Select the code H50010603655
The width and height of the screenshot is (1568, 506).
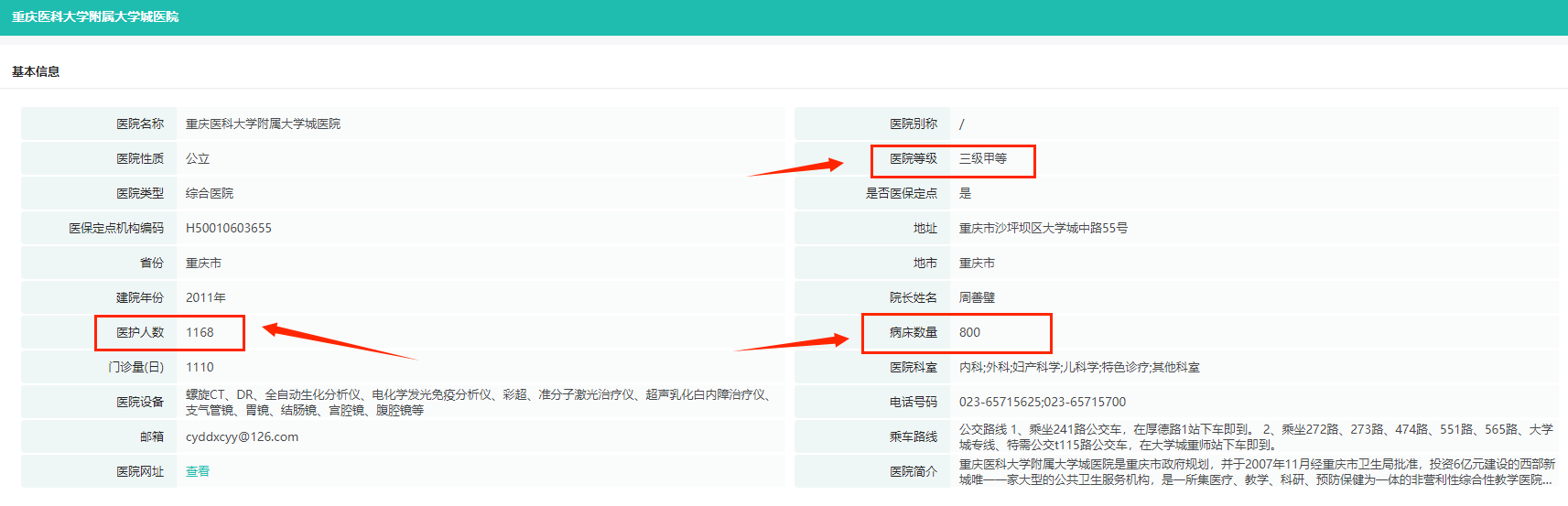(x=229, y=228)
